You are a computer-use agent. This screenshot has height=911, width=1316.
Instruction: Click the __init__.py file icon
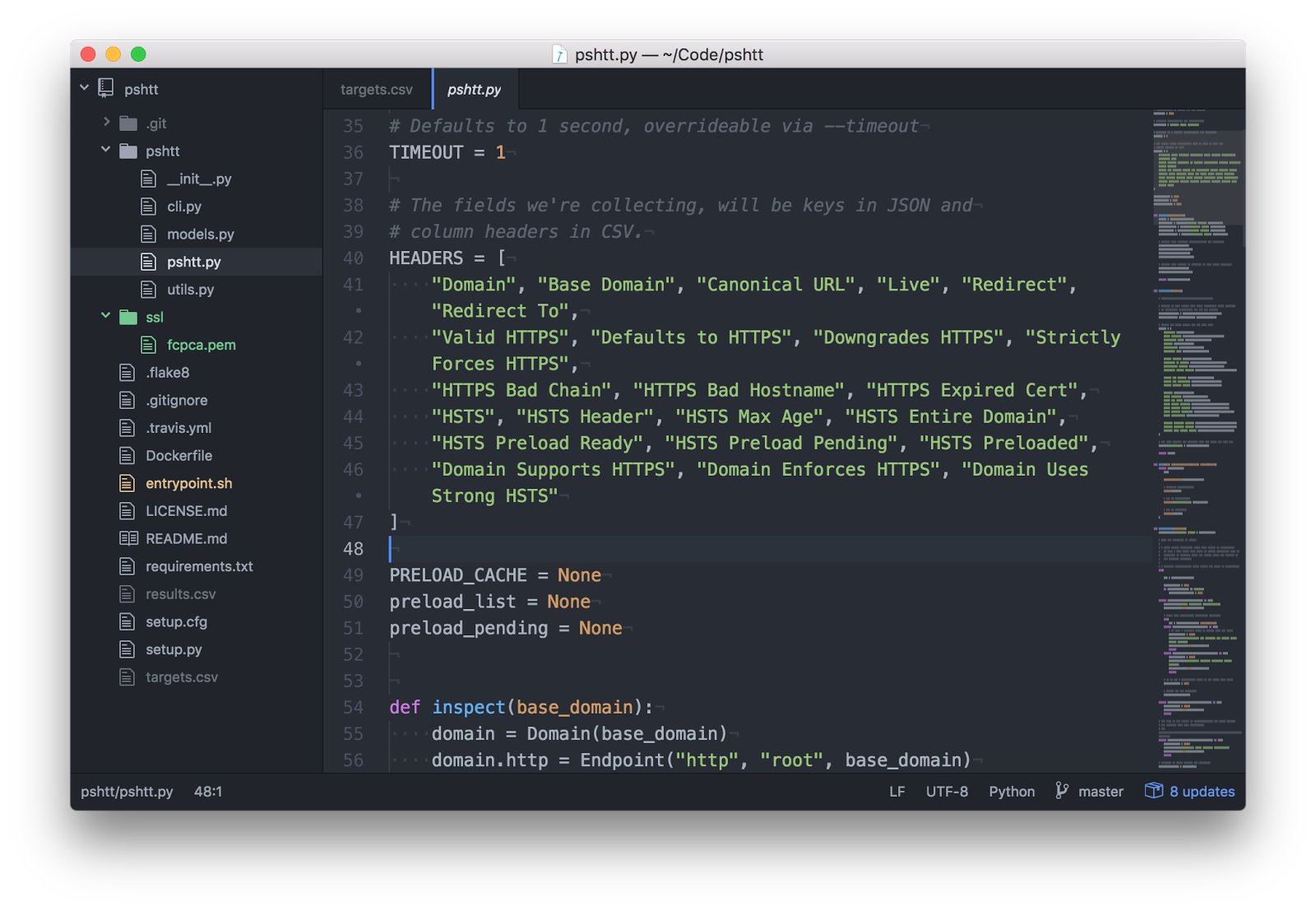click(148, 179)
